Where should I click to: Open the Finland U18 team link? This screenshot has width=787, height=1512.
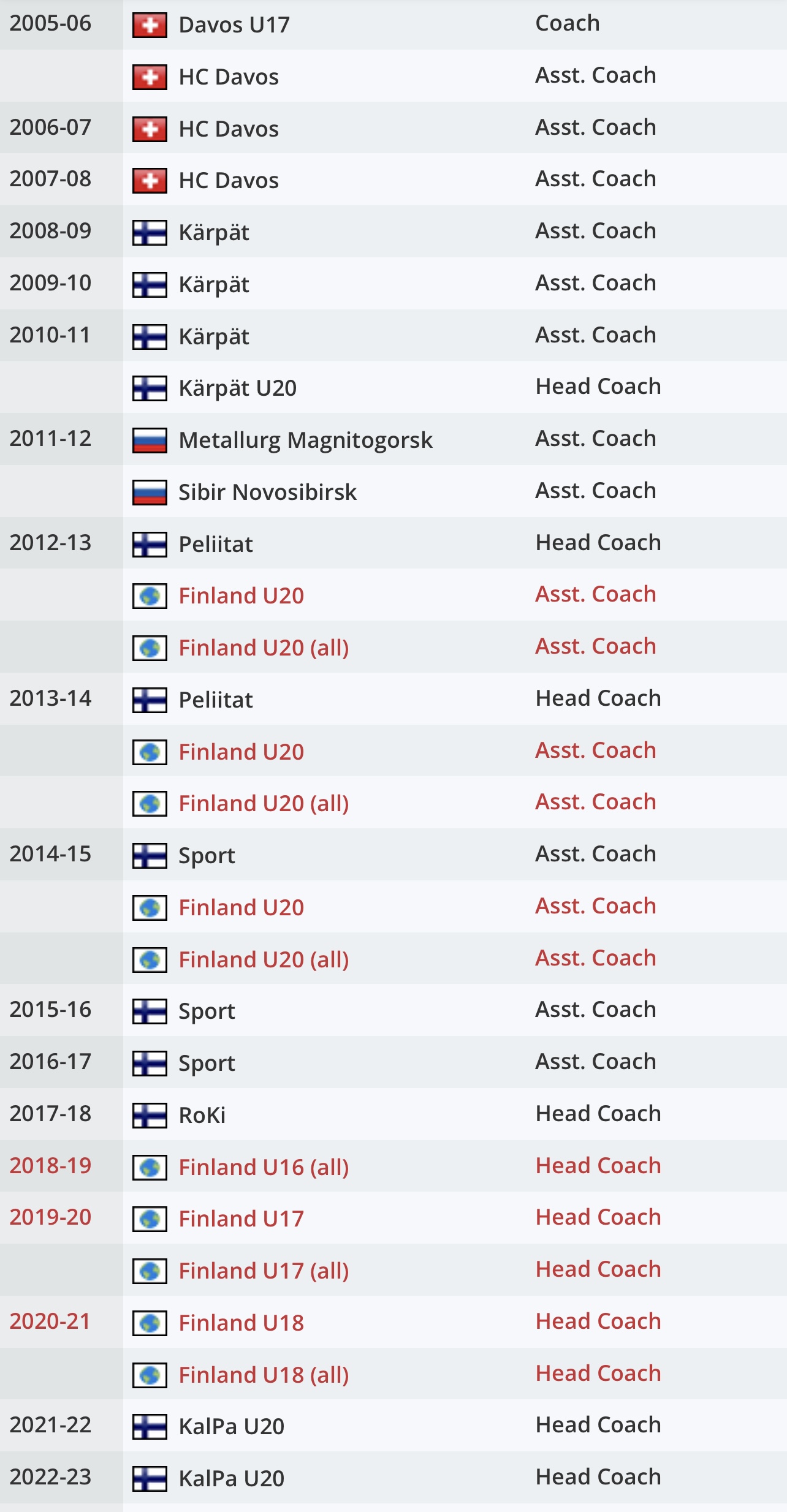pyautogui.click(x=241, y=1323)
